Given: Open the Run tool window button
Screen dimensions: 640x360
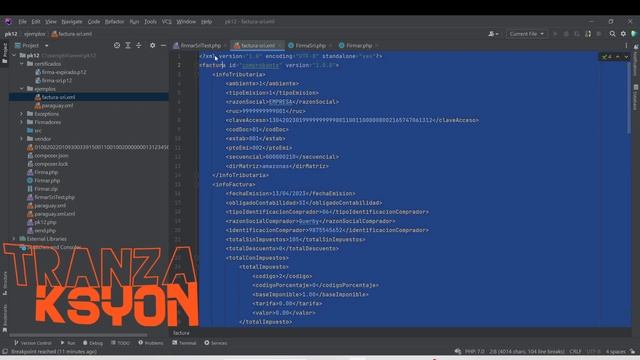Looking at the screenshot, I should tap(68, 343).
